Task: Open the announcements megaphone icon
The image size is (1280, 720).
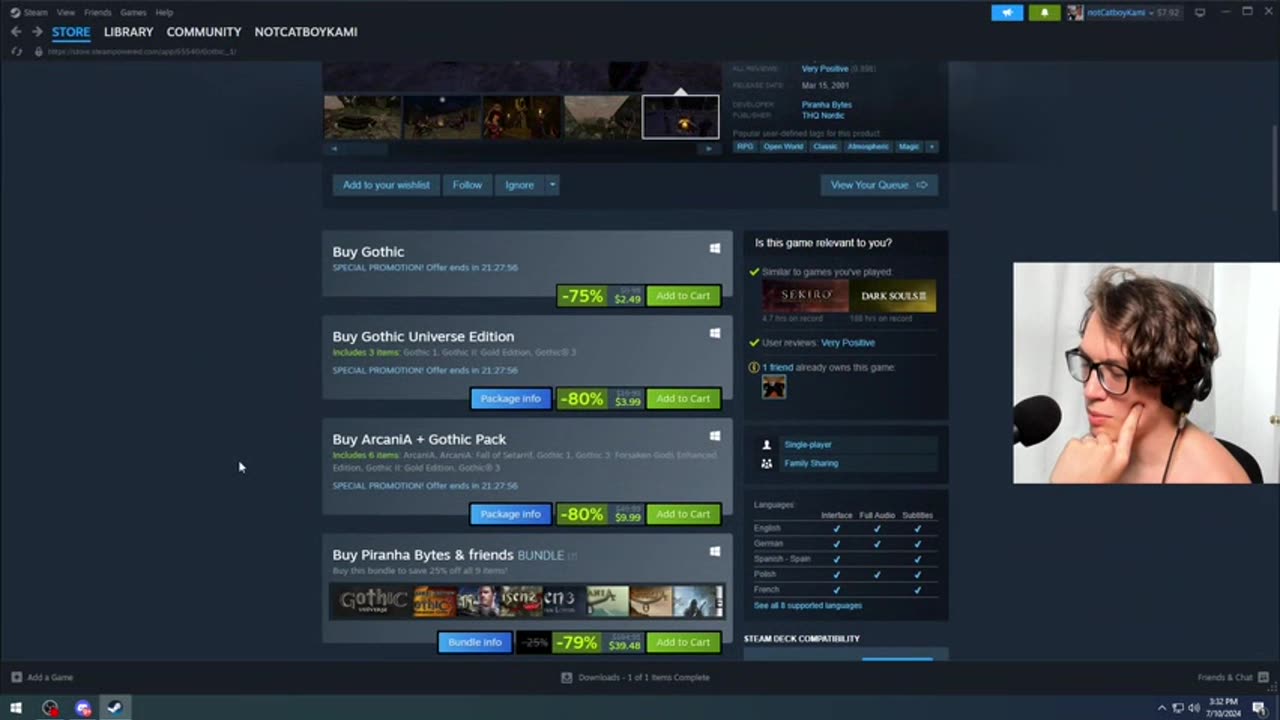Action: click(1007, 12)
